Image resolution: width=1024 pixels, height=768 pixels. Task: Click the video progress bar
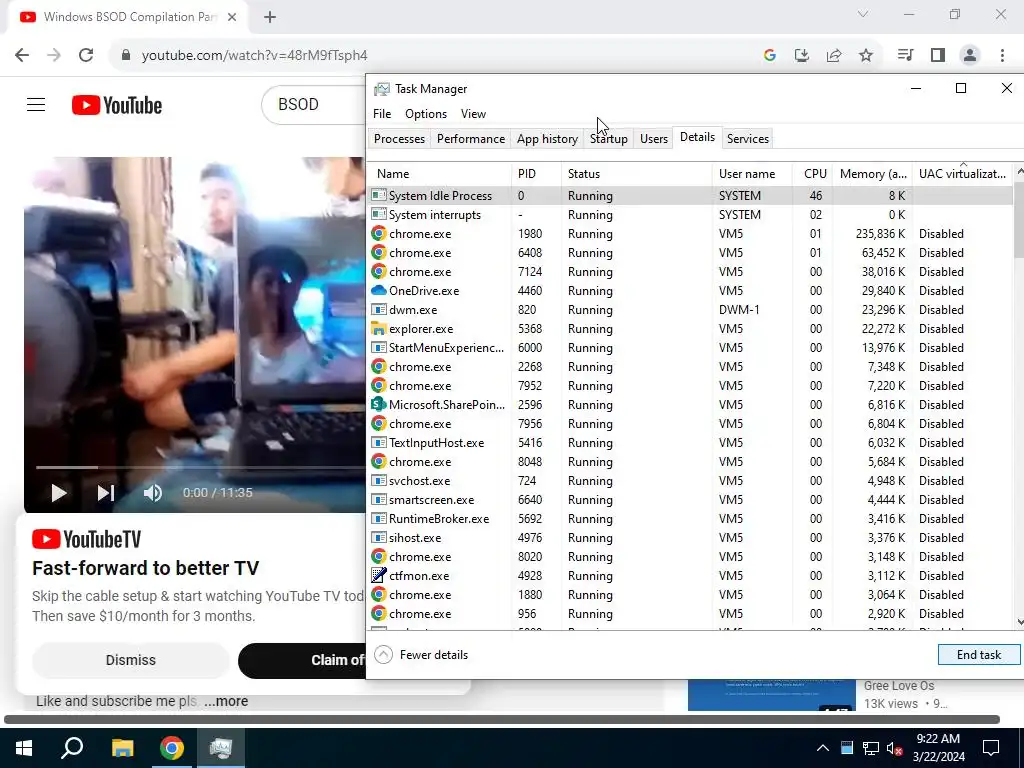click(200, 468)
